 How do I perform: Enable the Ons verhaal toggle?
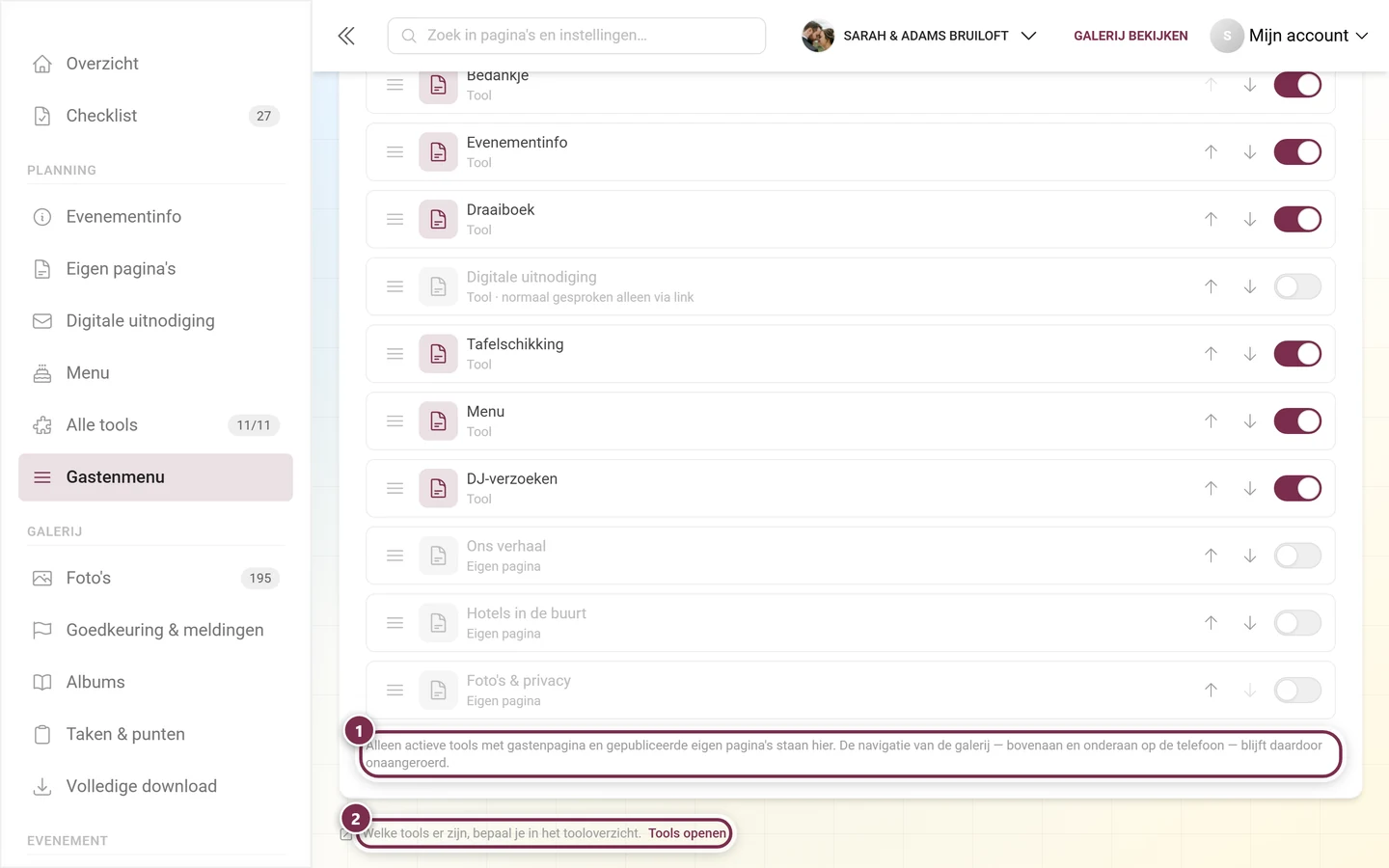click(1297, 556)
